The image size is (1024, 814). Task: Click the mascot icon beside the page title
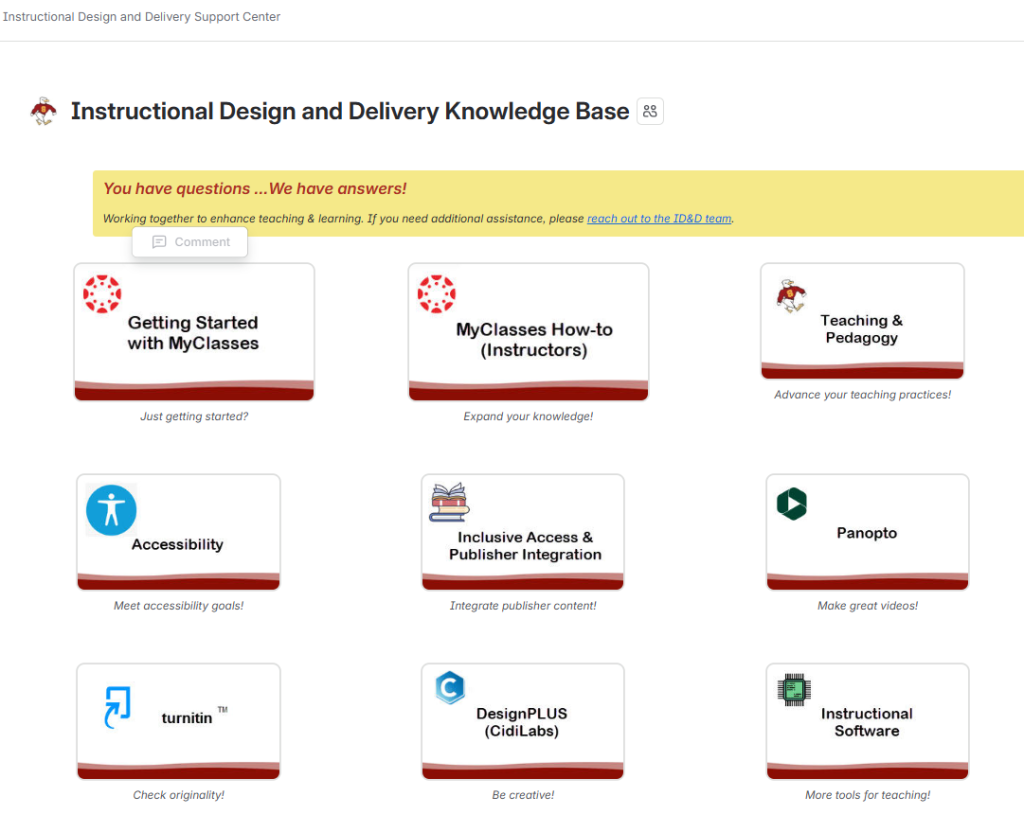[44, 111]
